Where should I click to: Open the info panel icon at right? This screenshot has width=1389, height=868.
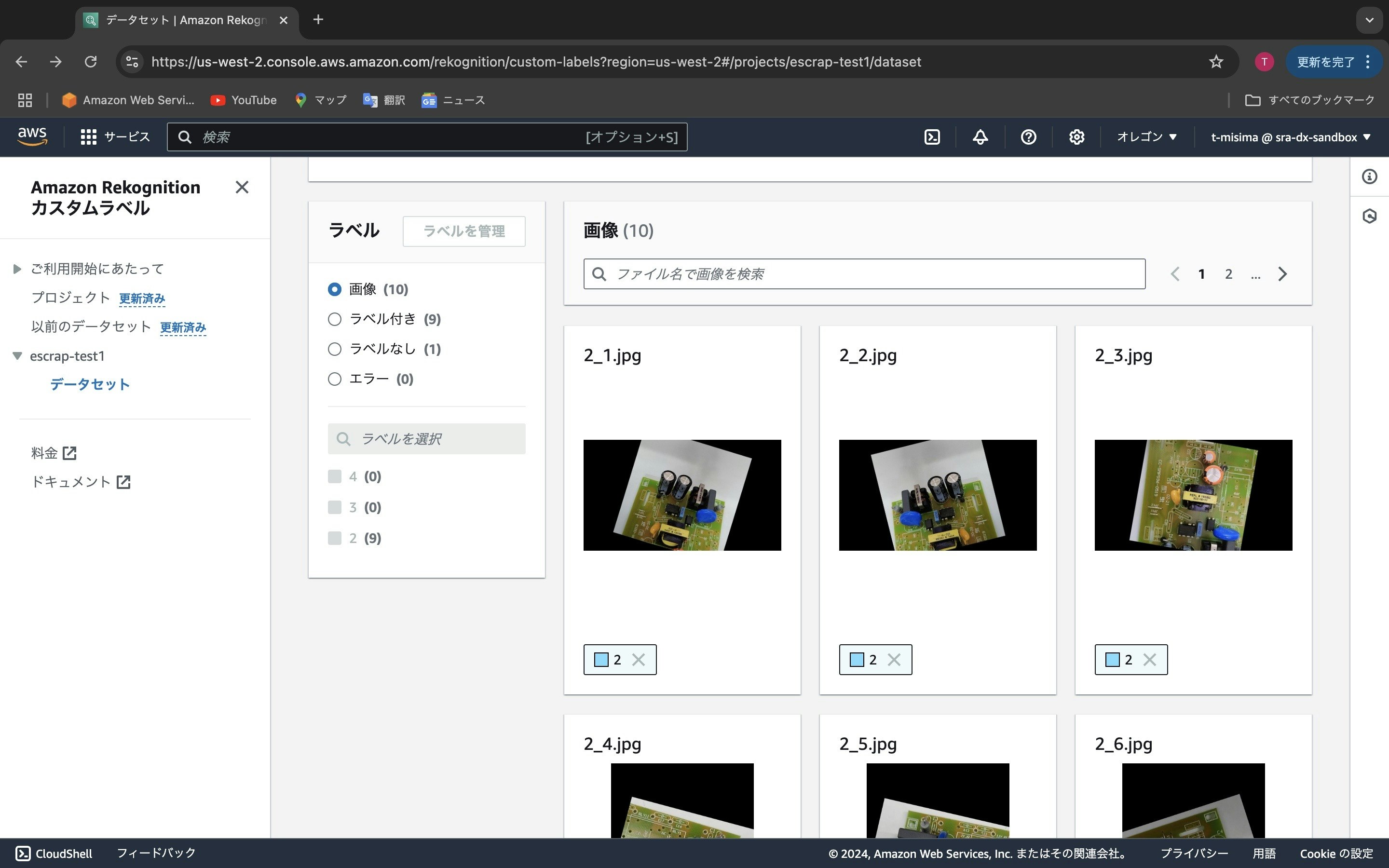point(1370,177)
